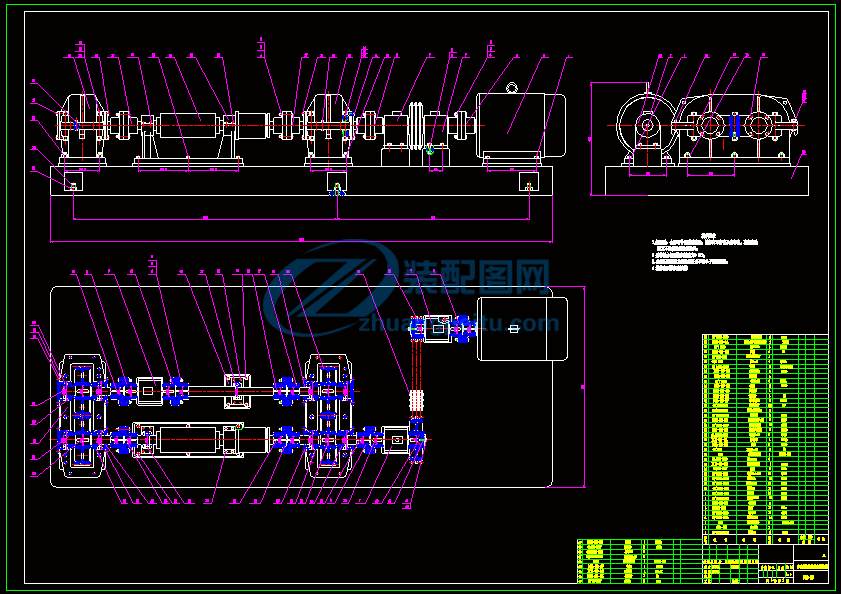Viewport: 841px width, 594px height.
Task: Click the belt pulley in front elevation view
Action: coord(417,127)
